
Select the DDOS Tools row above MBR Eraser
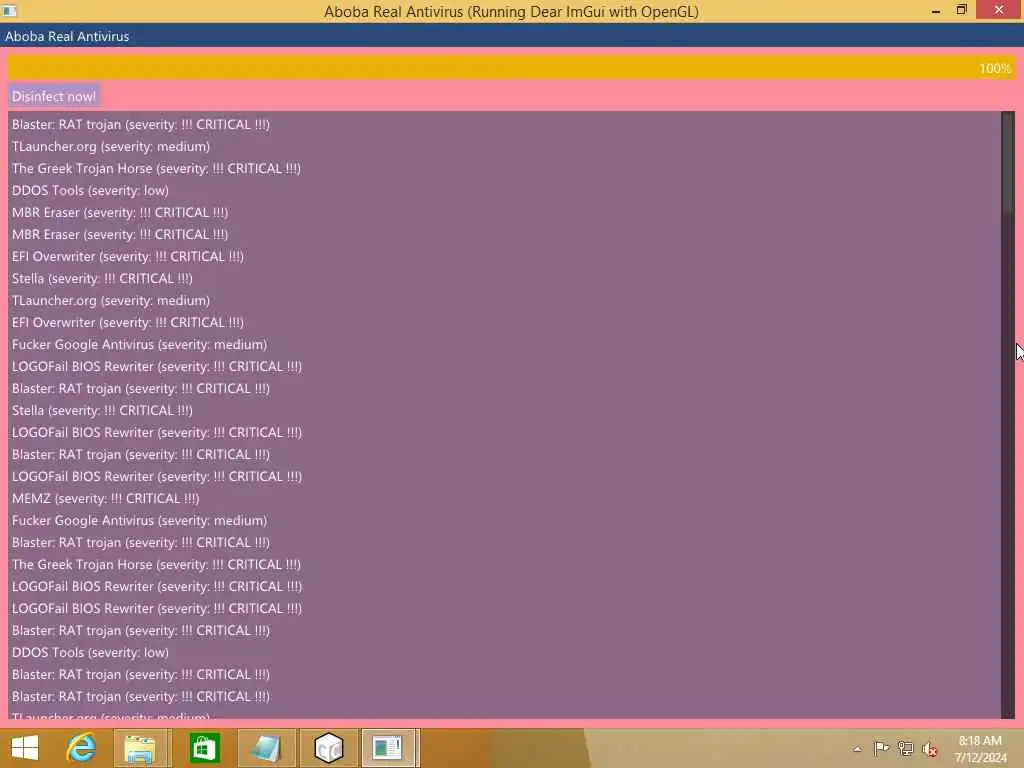[x=90, y=191]
